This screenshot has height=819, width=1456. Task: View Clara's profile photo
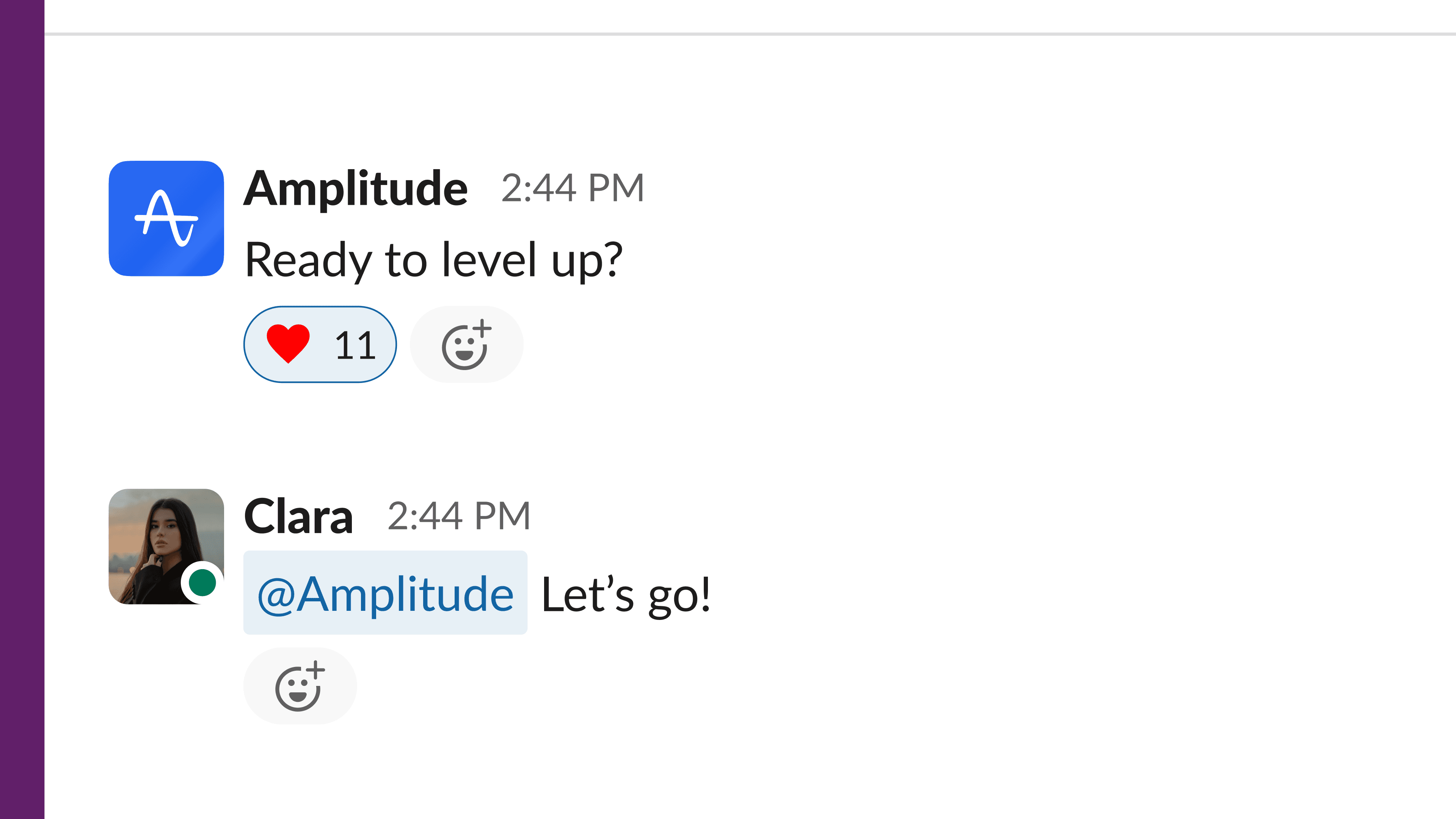coord(166,546)
